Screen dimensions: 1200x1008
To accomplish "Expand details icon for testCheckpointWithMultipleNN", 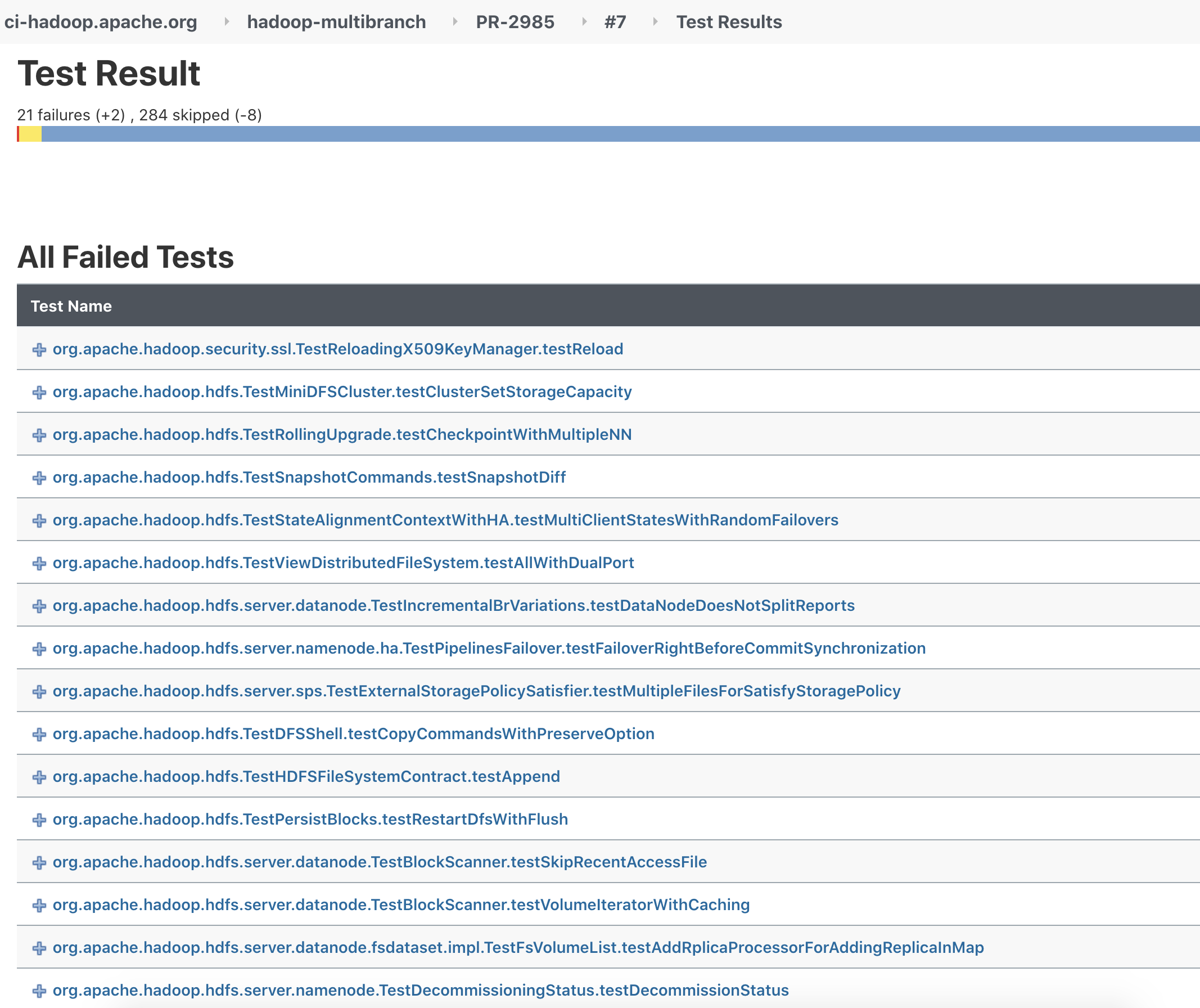I will click(x=39, y=435).
